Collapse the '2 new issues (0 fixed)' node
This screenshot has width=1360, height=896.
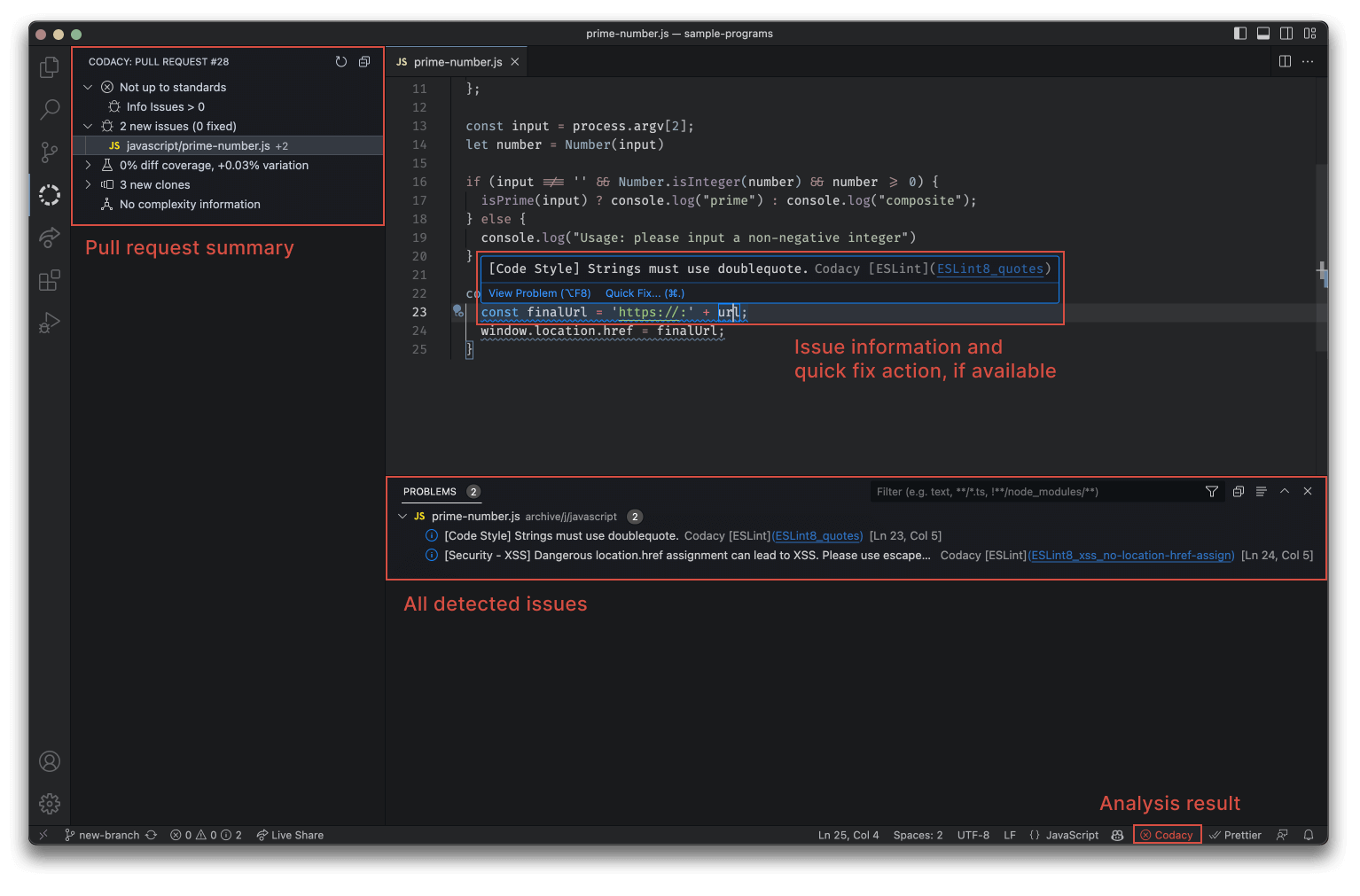[88, 126]
